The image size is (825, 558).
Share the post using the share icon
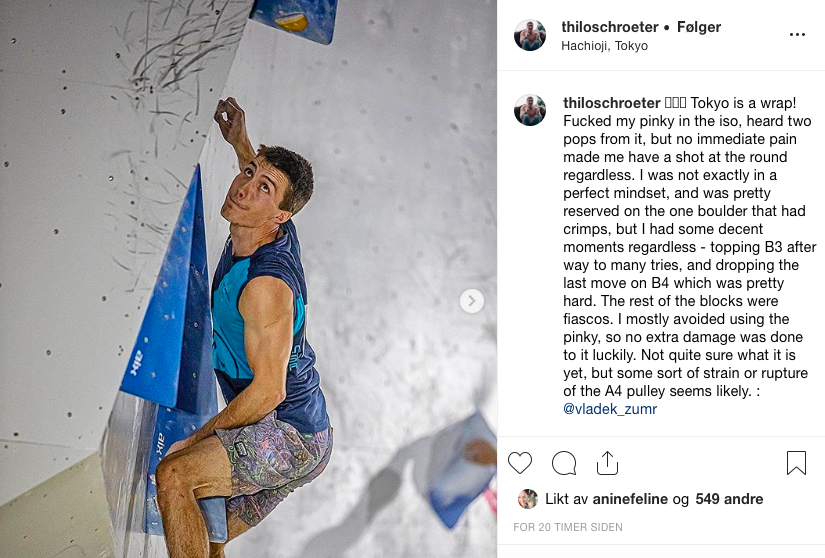(x=607, y=463)
